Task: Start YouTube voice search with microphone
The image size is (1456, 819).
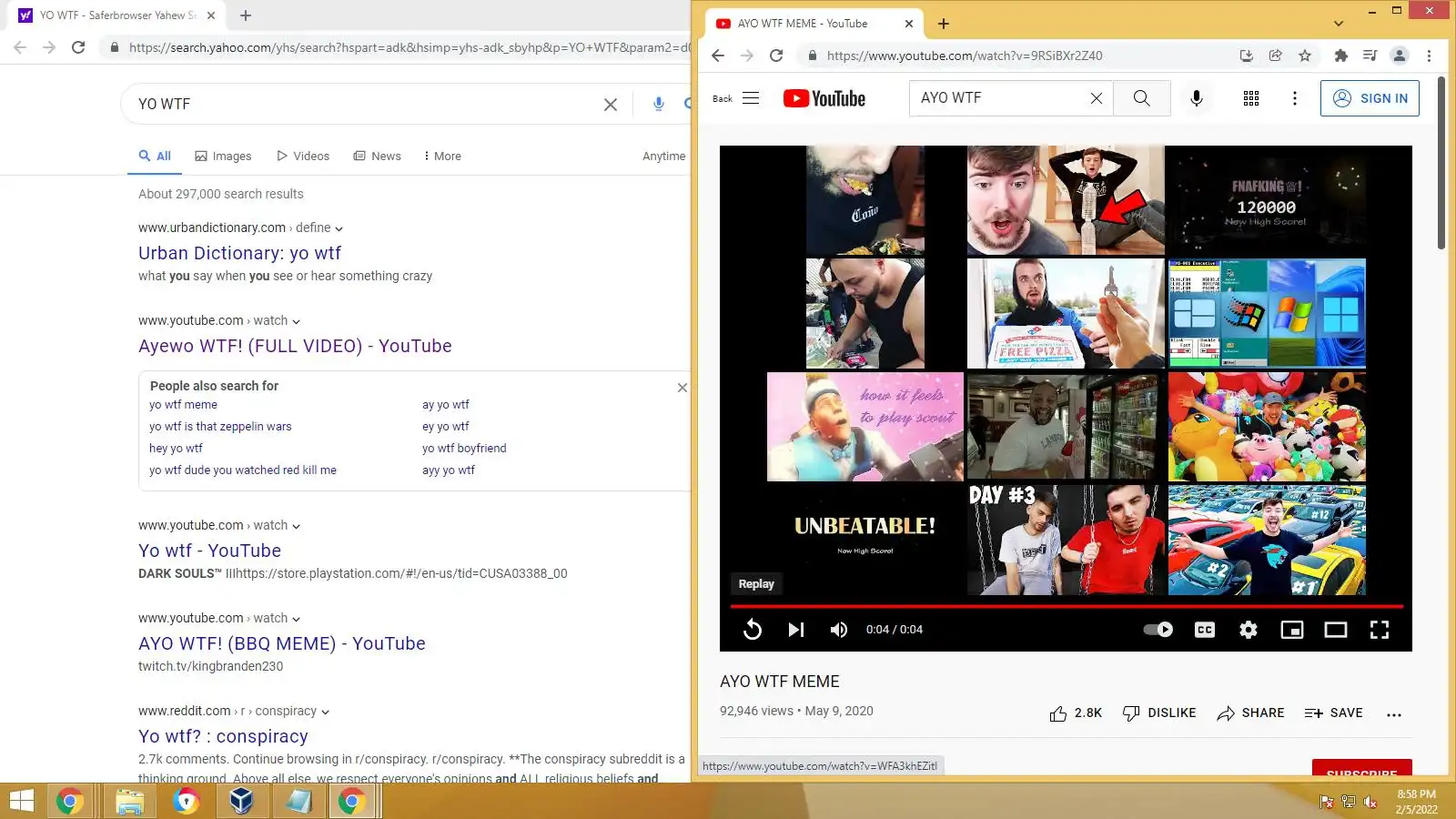Action: coord(1197,98)
